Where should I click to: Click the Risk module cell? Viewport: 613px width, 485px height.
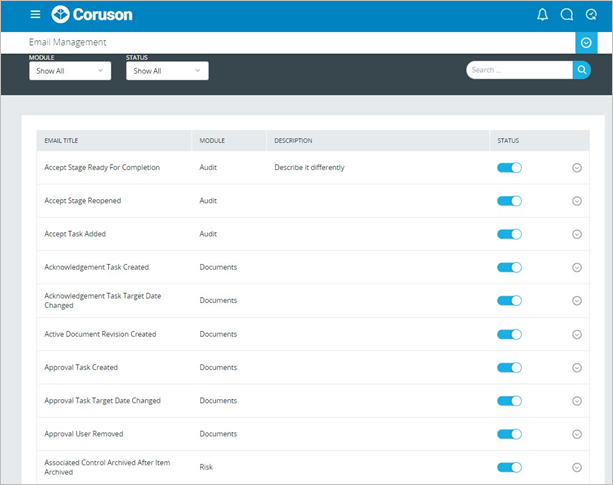pos(206,467)
